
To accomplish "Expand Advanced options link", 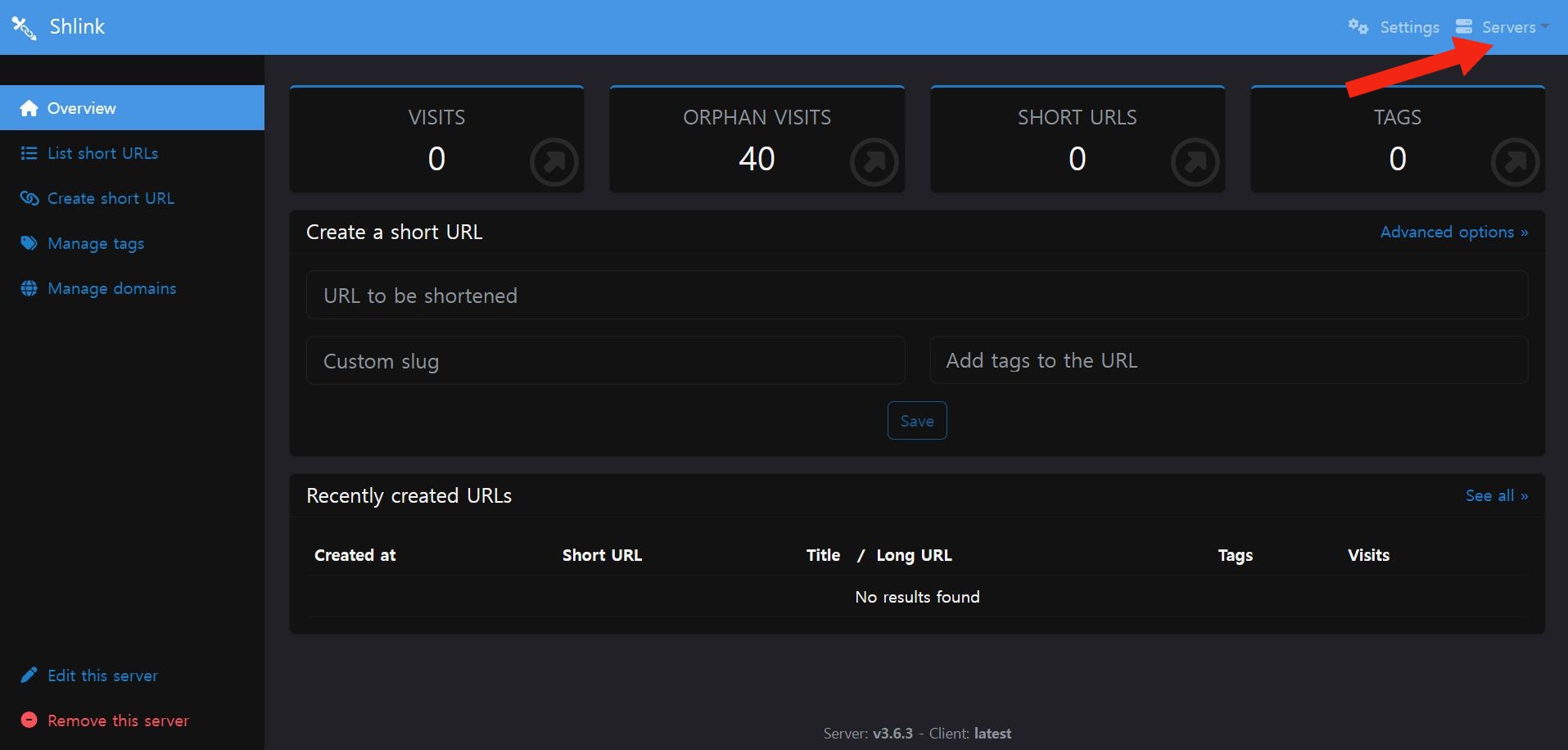I will 1453,233.
